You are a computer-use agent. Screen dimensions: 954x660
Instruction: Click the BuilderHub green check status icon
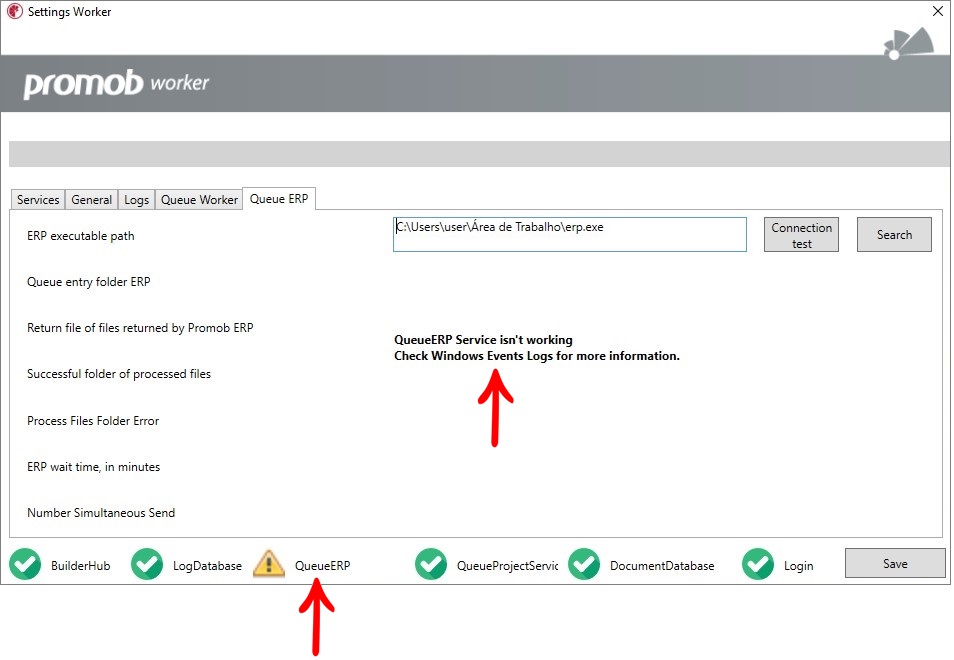(25, 564)
